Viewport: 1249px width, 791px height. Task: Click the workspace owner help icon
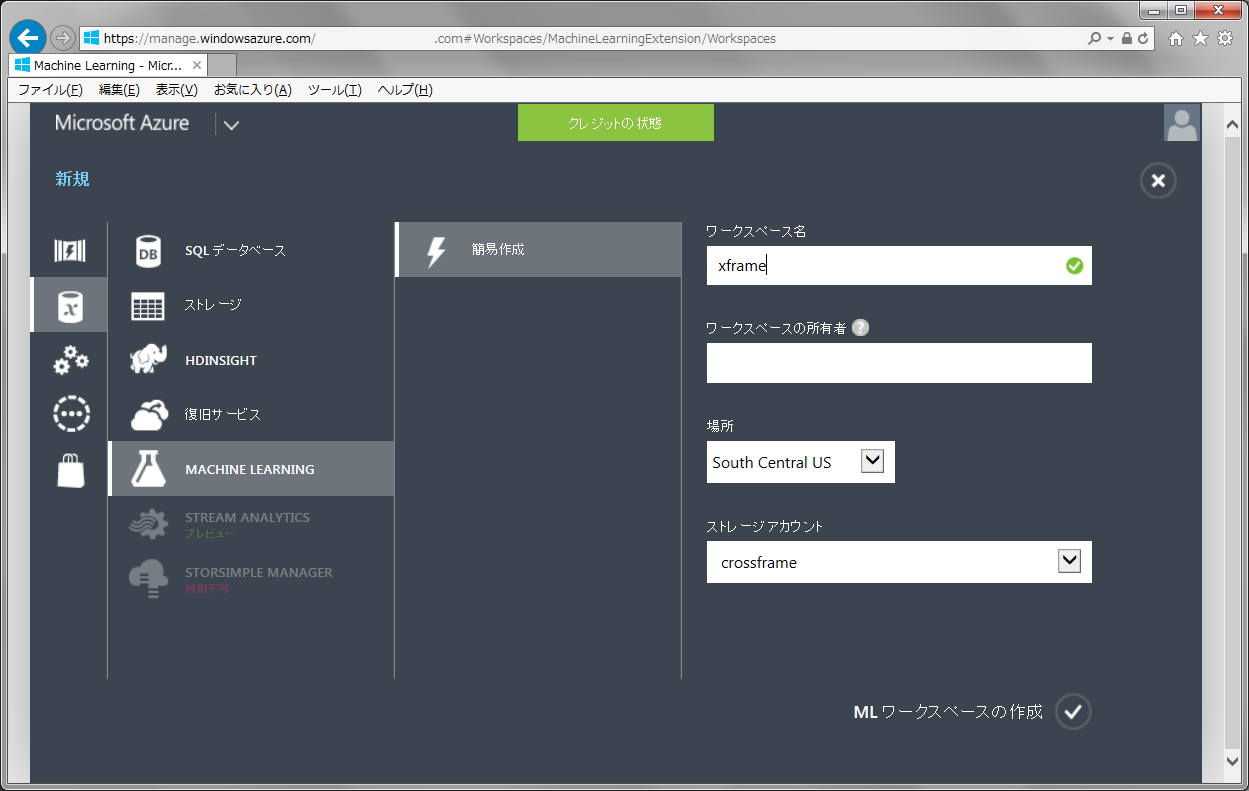[860, 328]
